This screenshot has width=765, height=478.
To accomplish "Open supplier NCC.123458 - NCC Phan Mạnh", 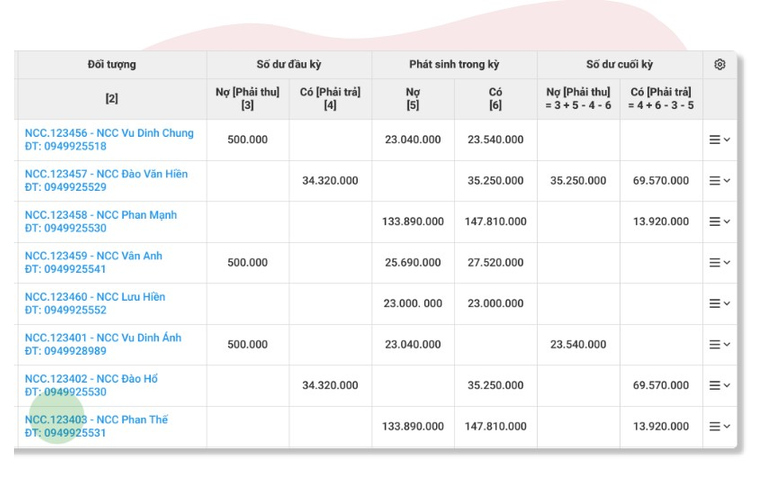I will point(101,215).
